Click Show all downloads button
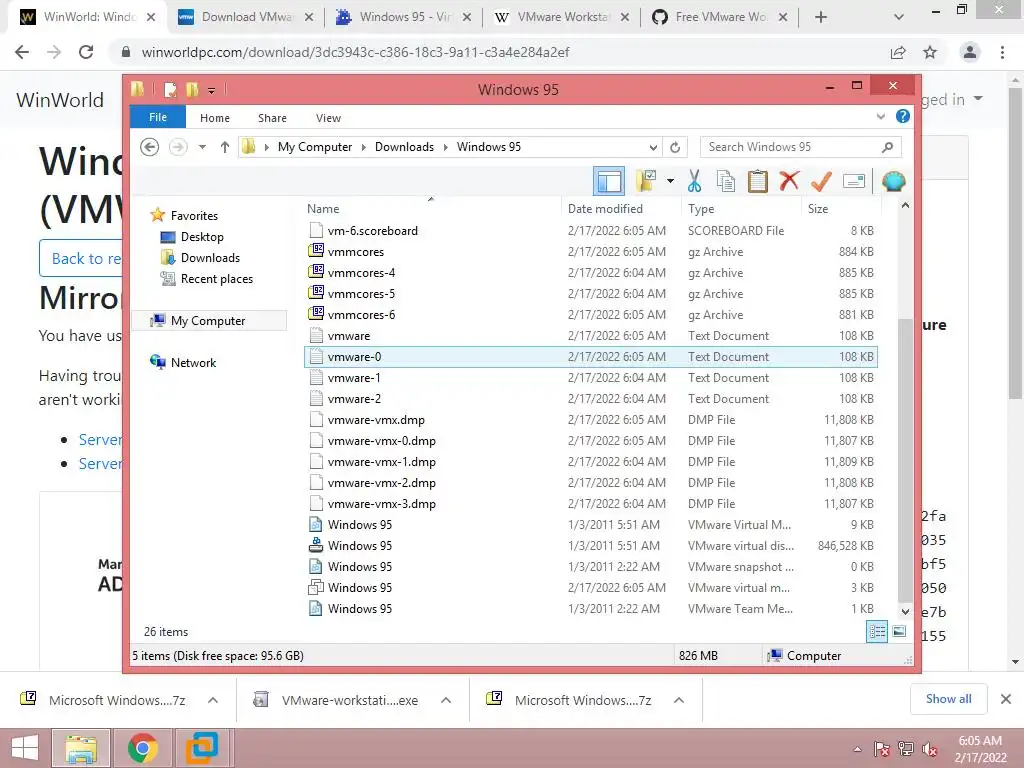Screen dimensions: 1024x768 [x=948, y=699]
